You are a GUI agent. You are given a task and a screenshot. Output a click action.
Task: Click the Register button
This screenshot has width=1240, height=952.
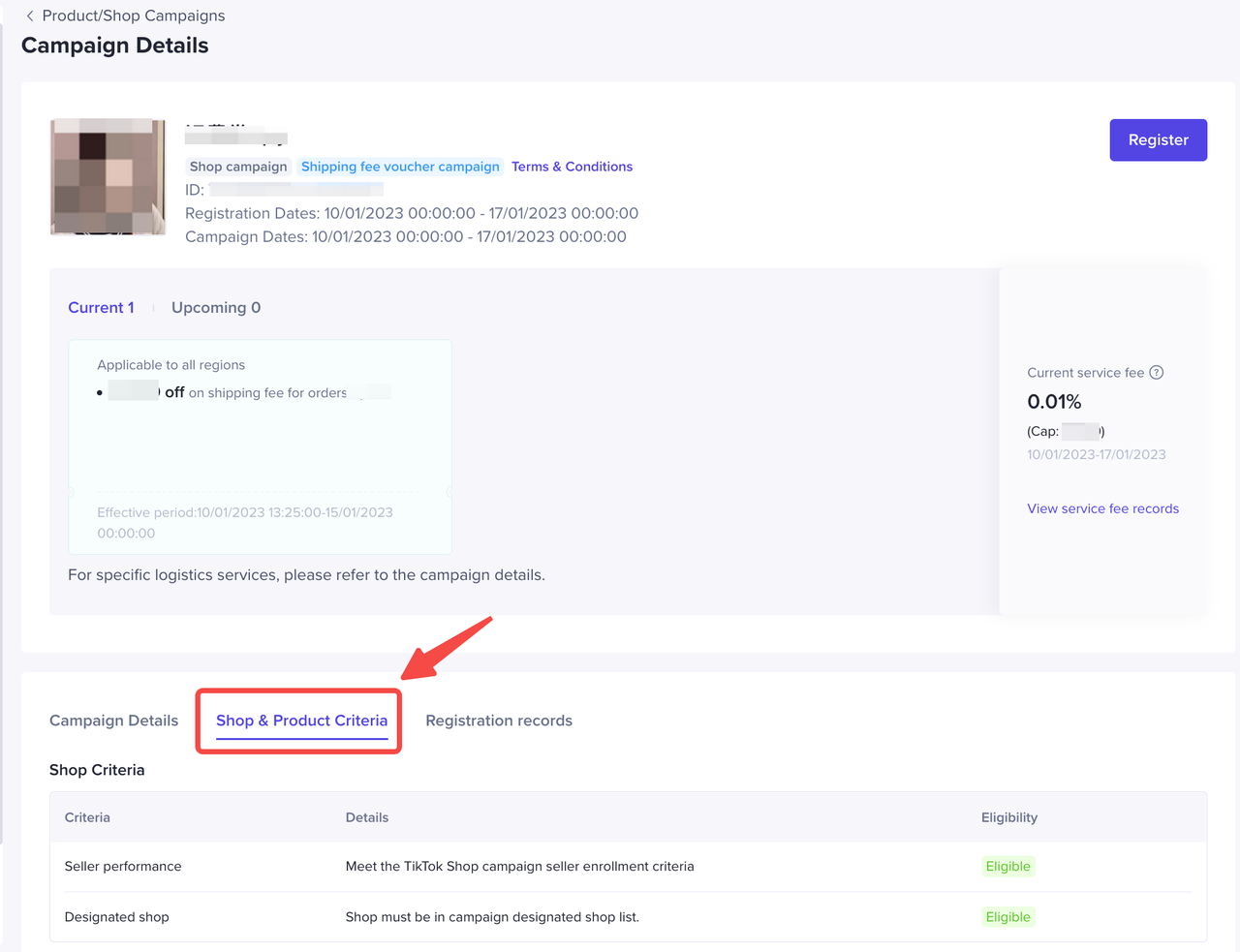[1158, 140]
